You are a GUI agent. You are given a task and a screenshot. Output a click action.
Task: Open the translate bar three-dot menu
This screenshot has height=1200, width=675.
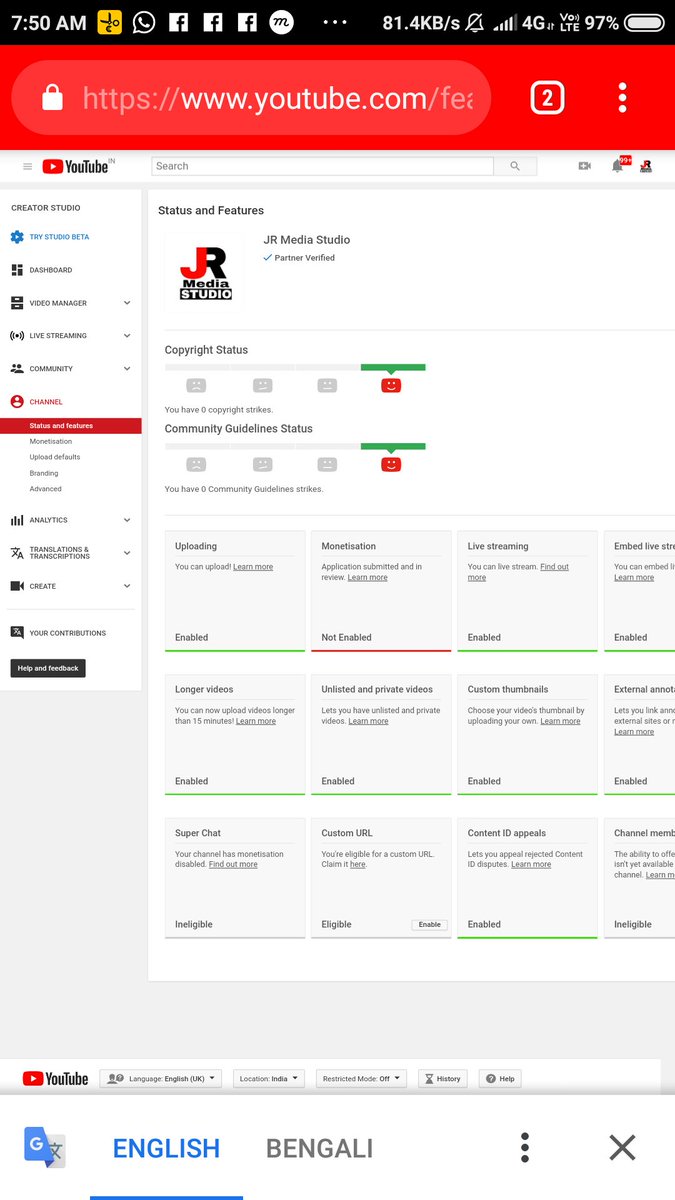click(525, 1148)
